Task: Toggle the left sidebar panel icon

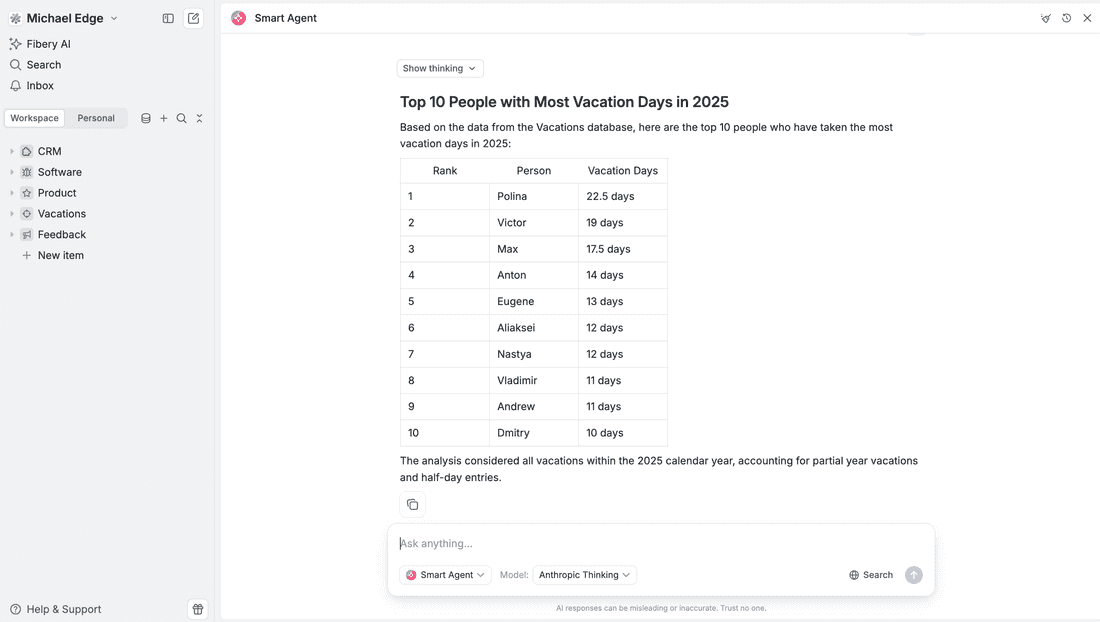Action: tap(168, 18)
